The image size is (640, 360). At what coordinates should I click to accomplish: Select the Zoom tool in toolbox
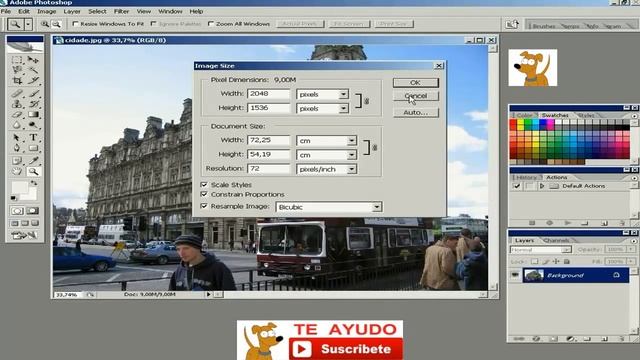(33, 171)
